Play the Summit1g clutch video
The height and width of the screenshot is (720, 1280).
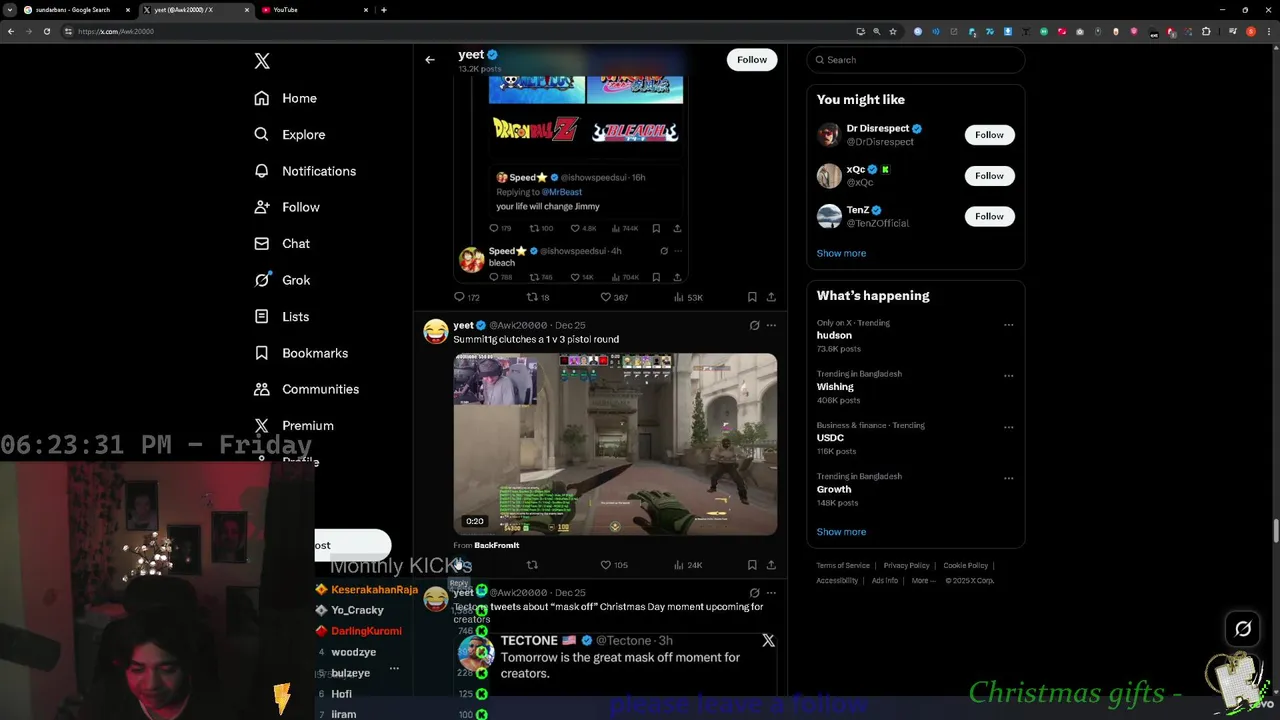(615, 444)
